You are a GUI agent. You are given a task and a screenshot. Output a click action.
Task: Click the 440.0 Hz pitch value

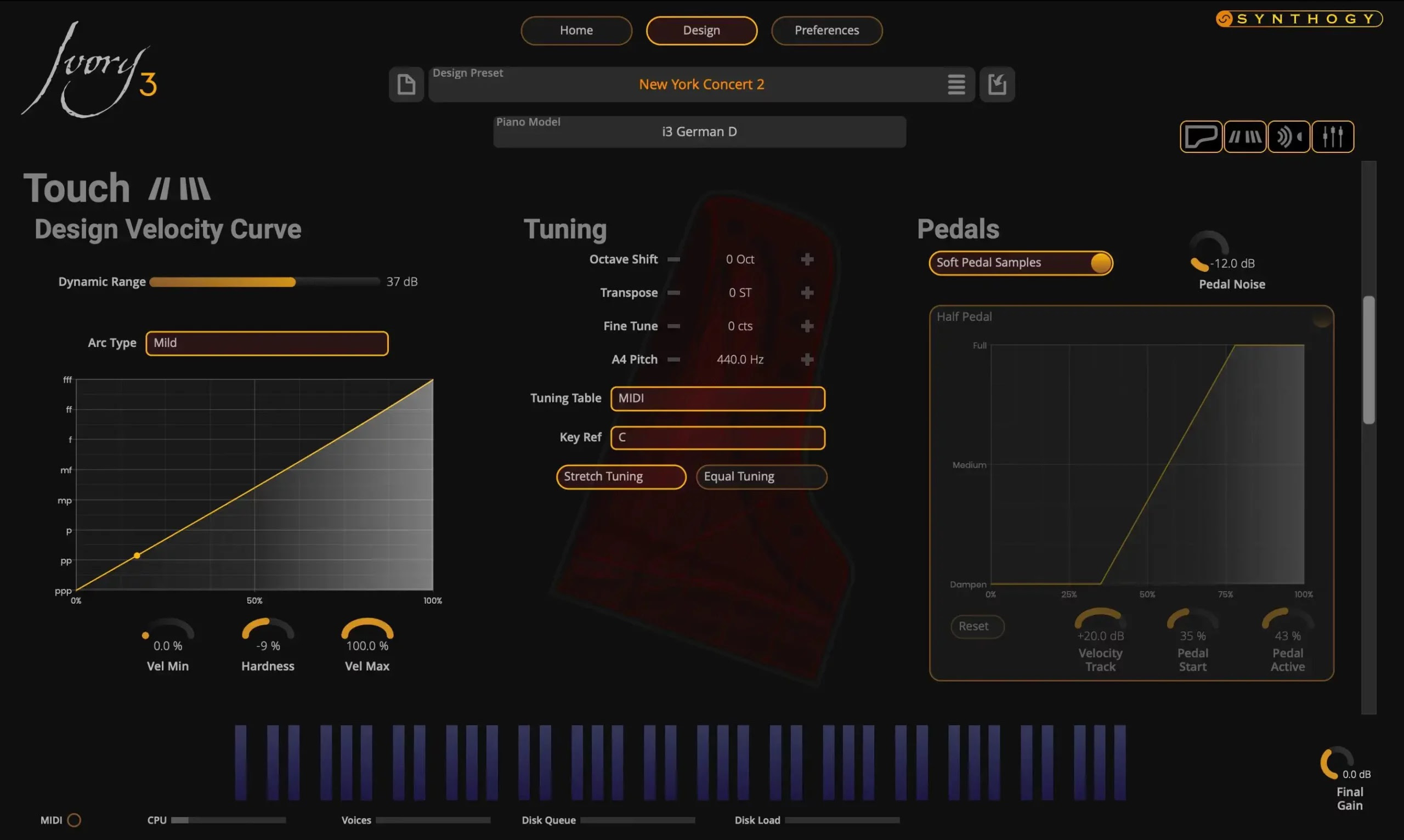pyautogui.click(x=740, y=360)
